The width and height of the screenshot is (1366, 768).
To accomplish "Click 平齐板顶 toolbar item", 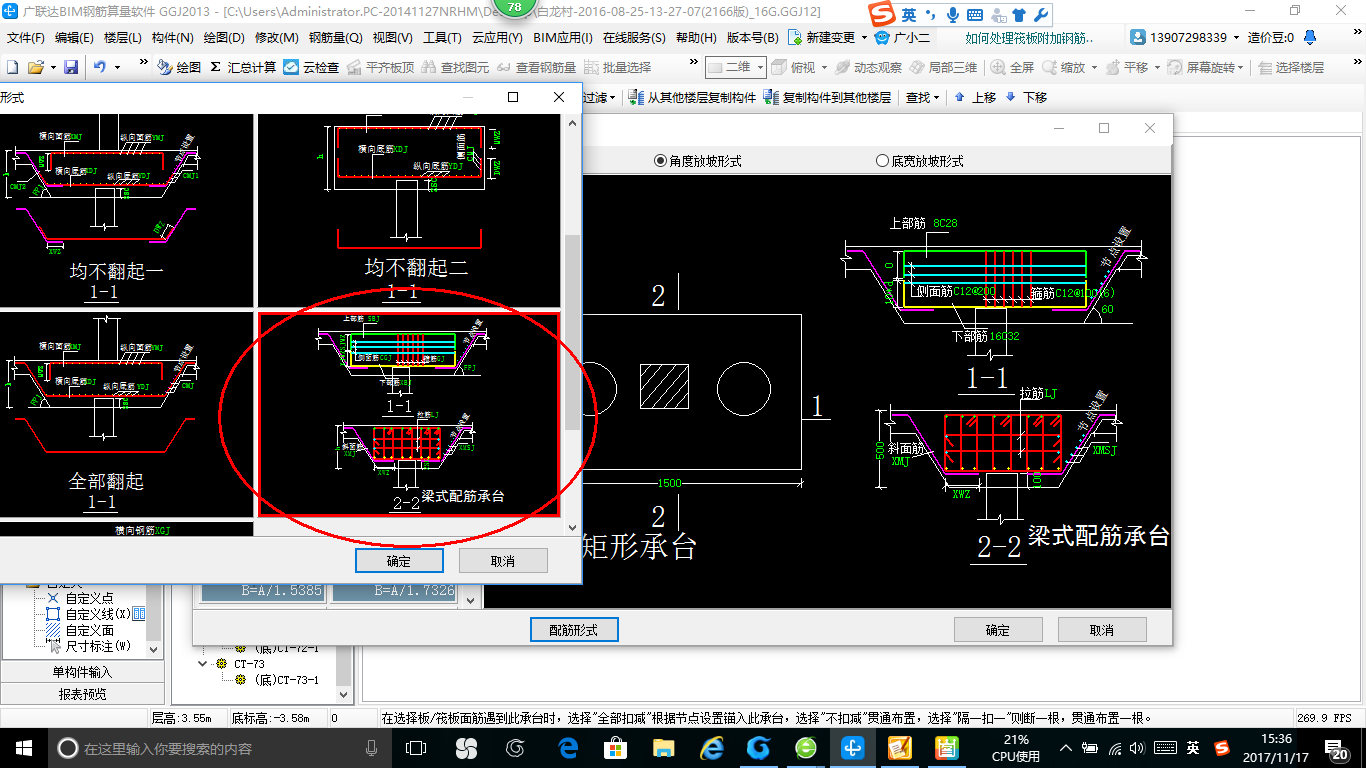I will [x=381, y=67].
